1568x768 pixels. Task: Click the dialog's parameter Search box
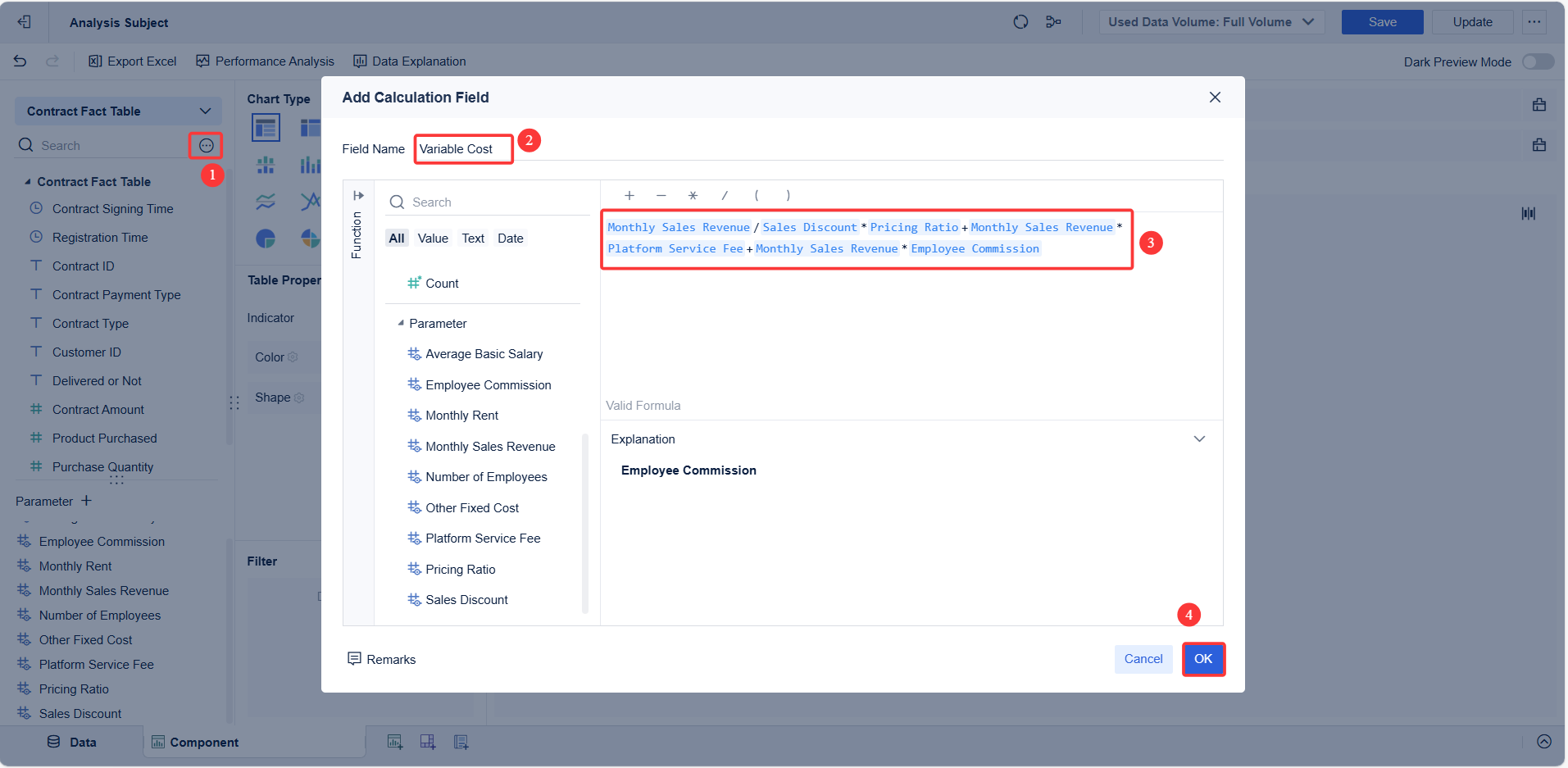pyautogui.click(x=489, y=202)
